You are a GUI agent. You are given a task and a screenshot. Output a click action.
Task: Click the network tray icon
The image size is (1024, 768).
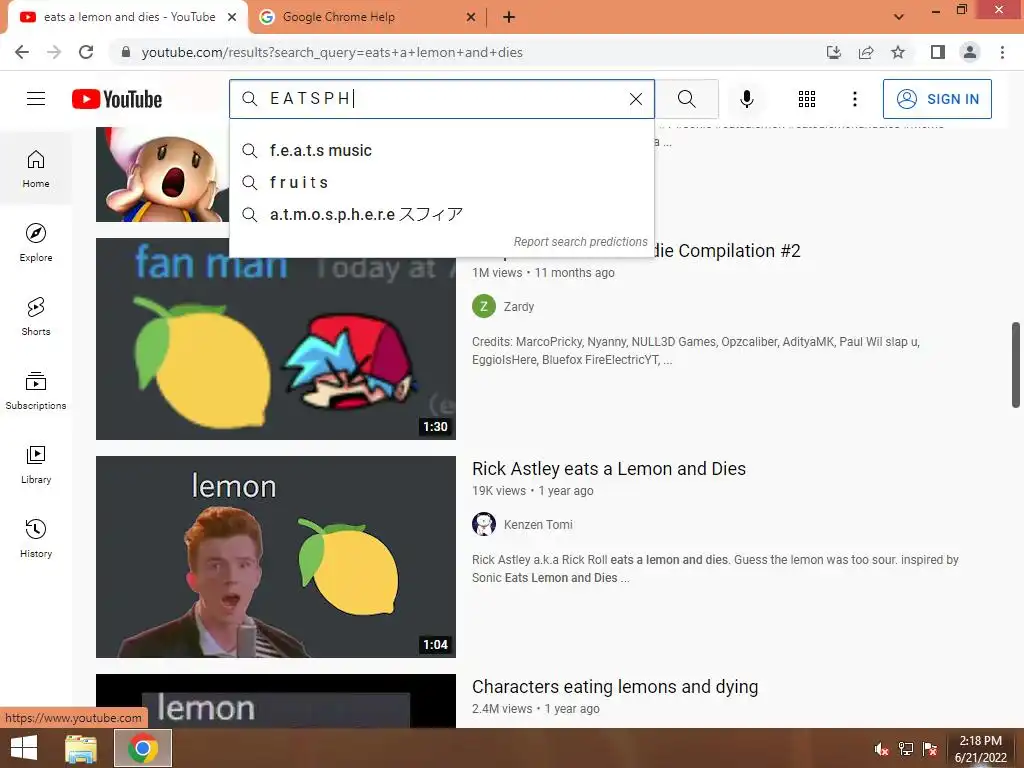pos(906,749)
